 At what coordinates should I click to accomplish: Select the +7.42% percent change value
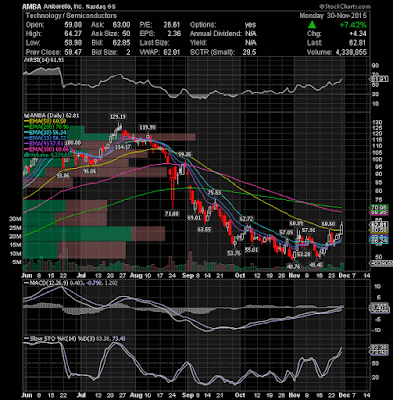click(x=353, y=25)
